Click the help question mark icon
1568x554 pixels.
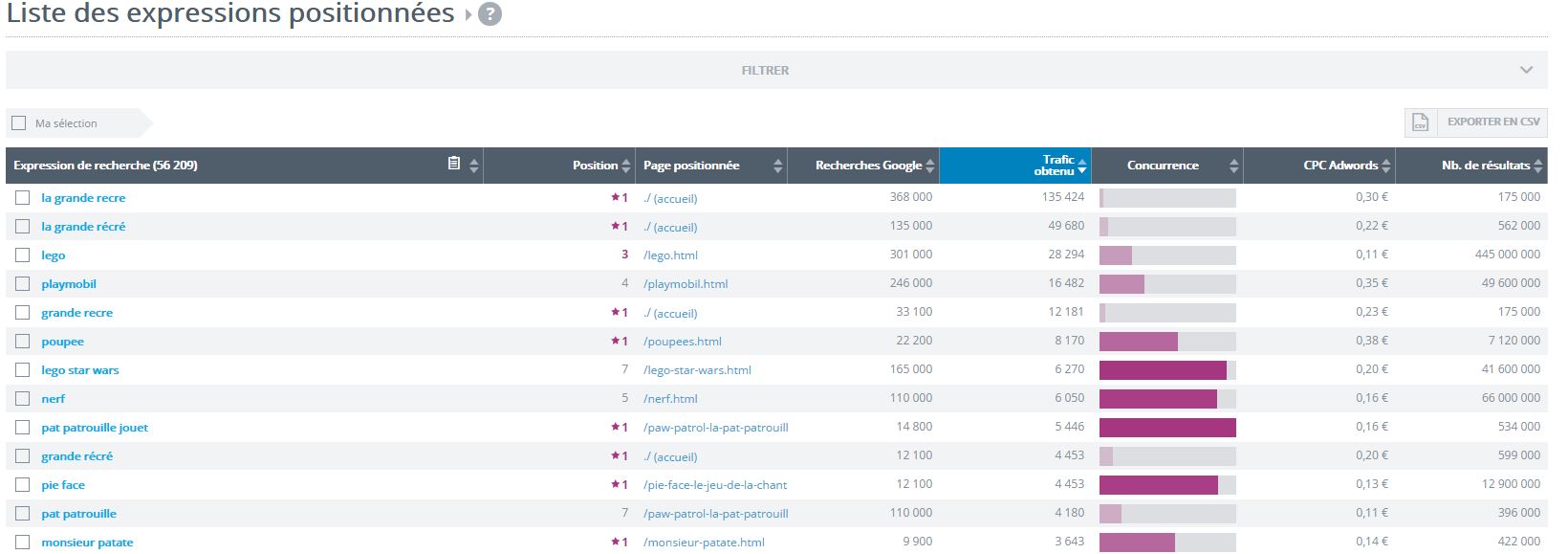pos(490,15)
